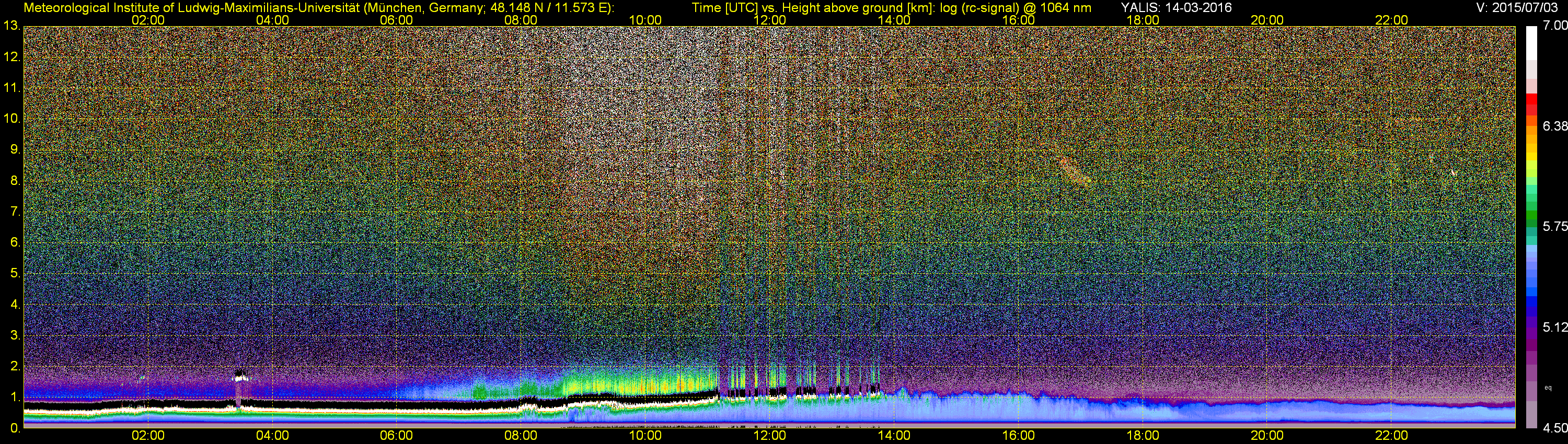Click the 4 km height axis label
This screenshot has height=444, width=1568.
coord(15,305)
